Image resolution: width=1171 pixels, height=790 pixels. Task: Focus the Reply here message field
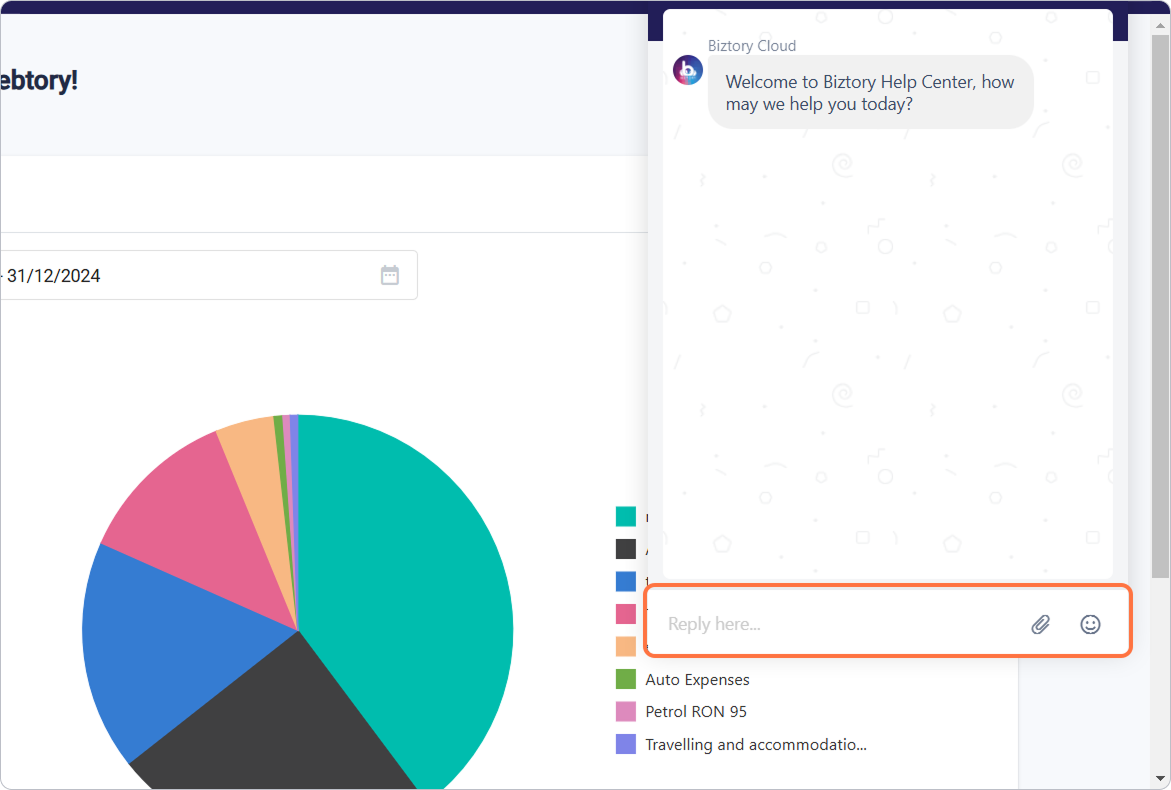836,624
